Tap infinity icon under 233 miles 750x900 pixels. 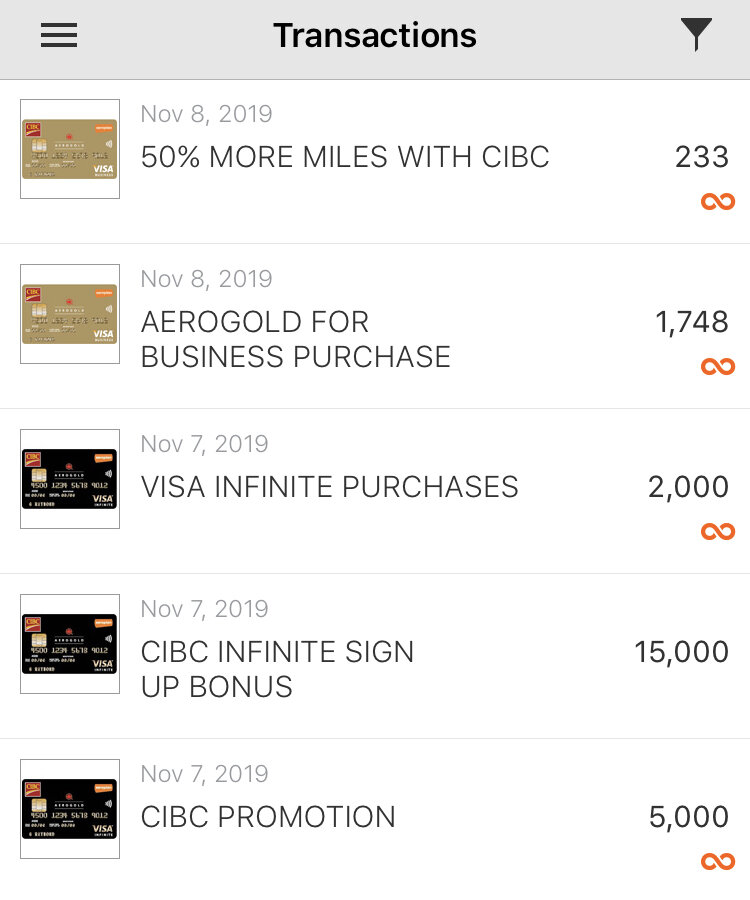(717, 202)
